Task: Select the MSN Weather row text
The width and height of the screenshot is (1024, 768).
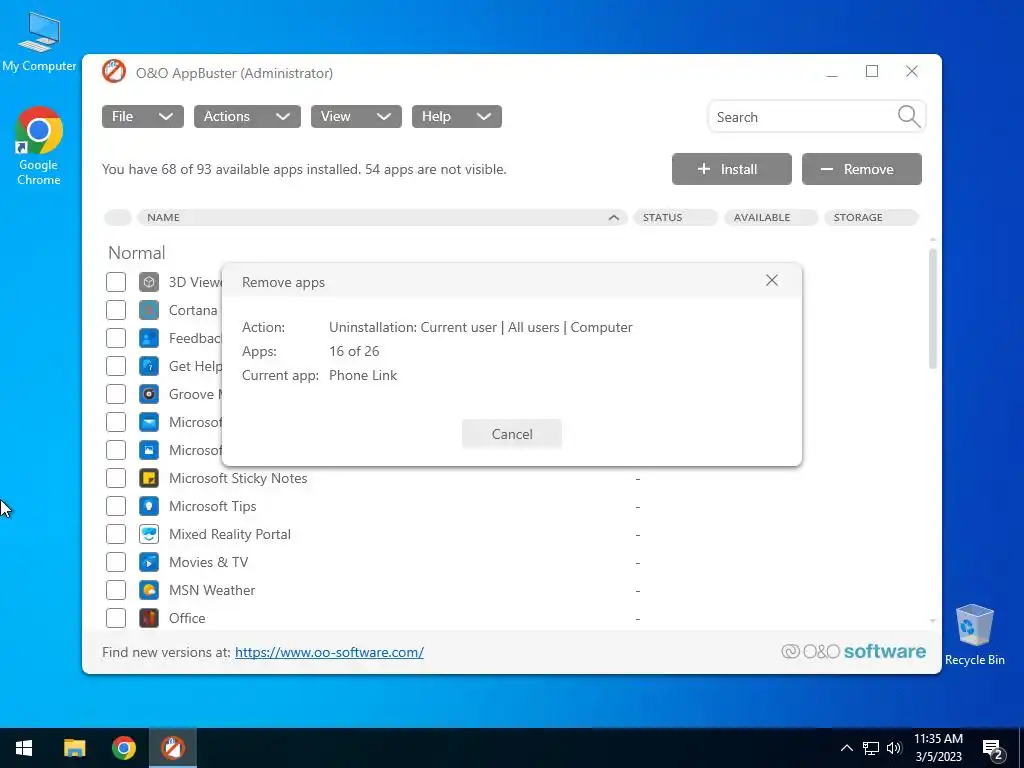Action: pyautogui.click(x=212, y=590)
